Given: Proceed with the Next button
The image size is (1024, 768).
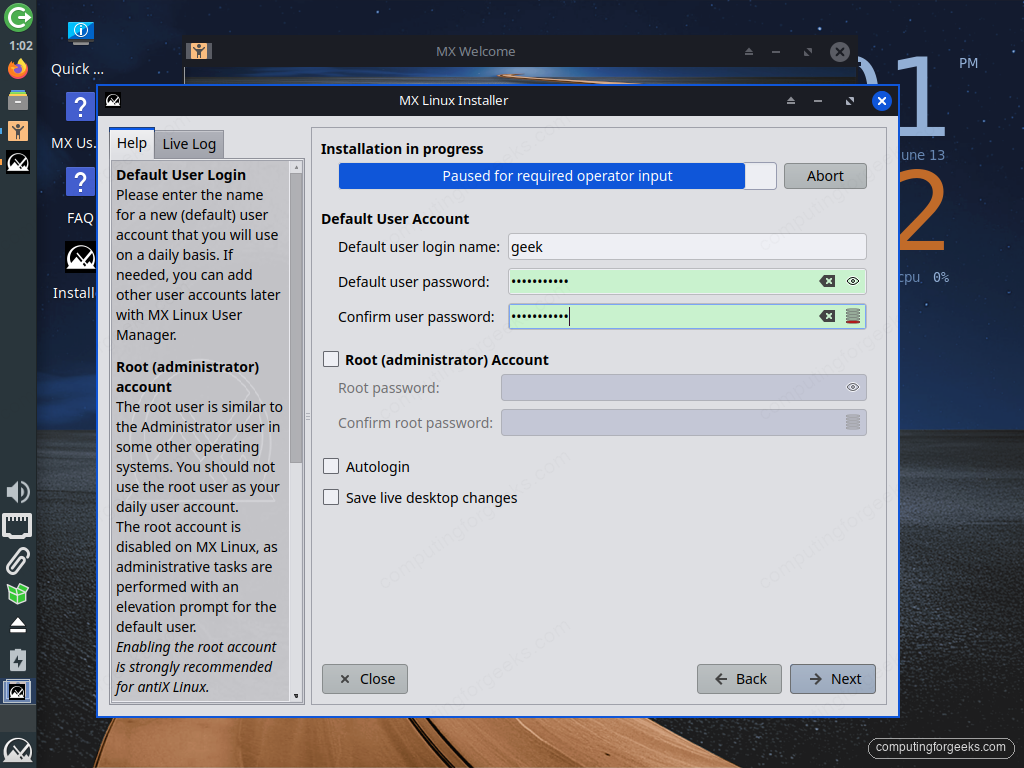Looking at the screenshot, I should (833, 679).
